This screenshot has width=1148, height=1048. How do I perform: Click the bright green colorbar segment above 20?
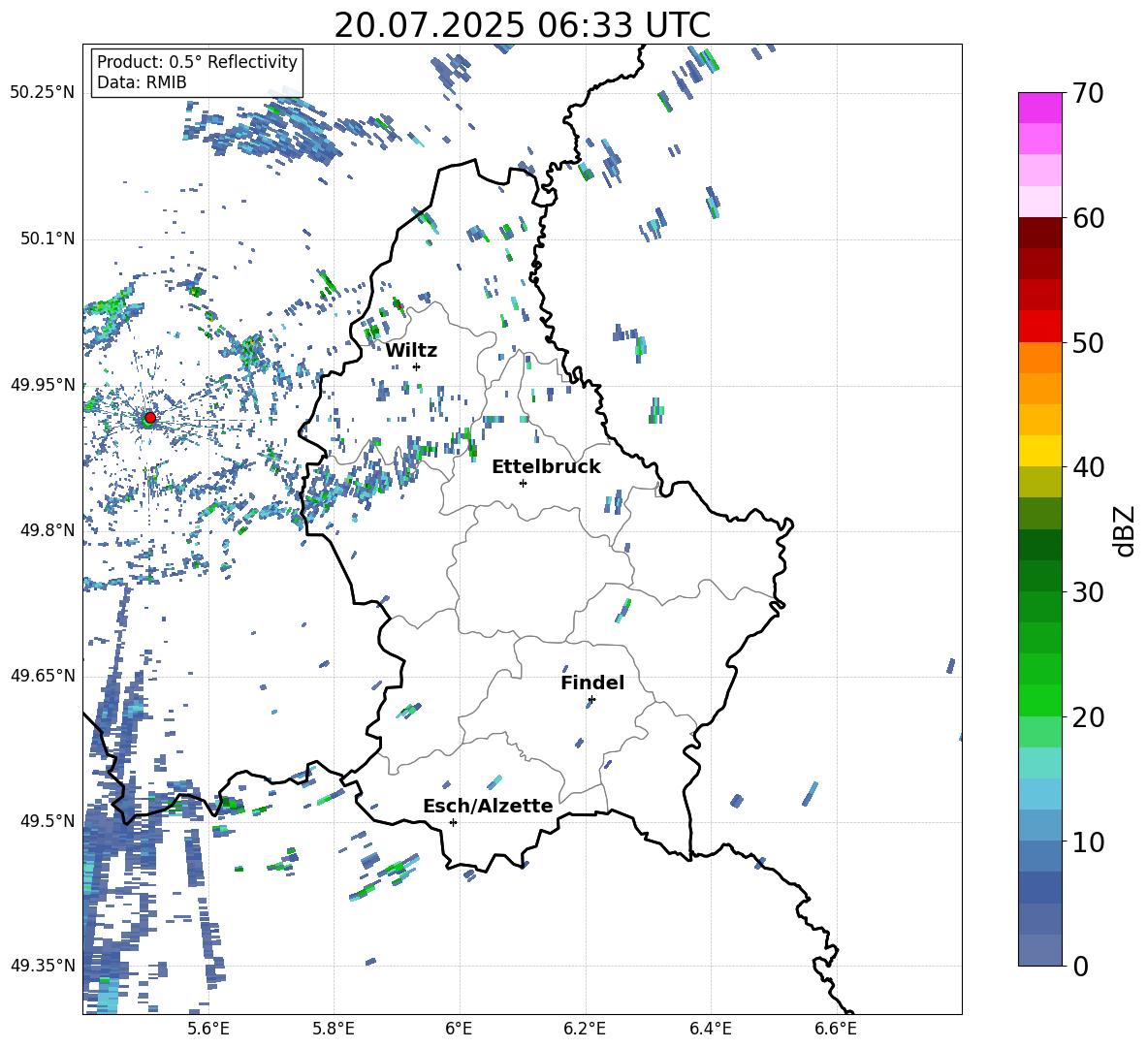tap(1039, 700)
